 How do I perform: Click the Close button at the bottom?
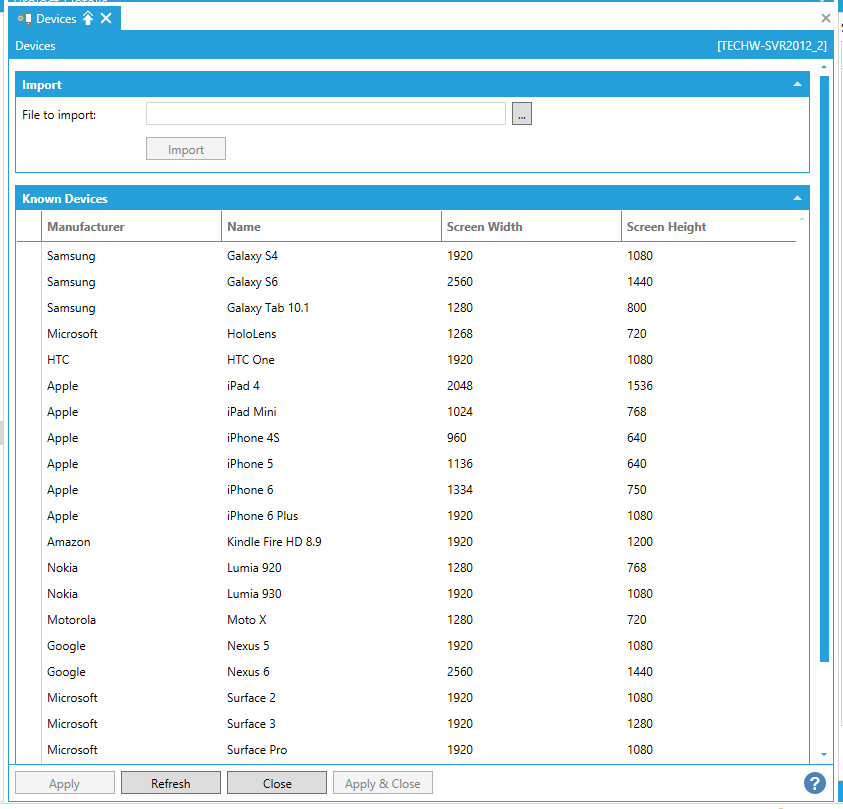(277, 783)
